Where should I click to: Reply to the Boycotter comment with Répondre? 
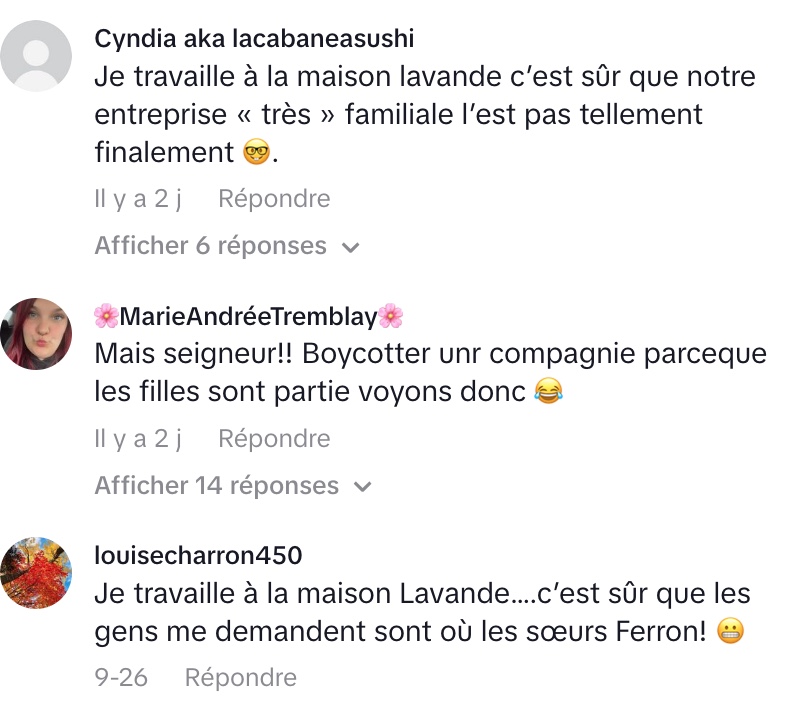pyautogui.click(x=274, y=438)
